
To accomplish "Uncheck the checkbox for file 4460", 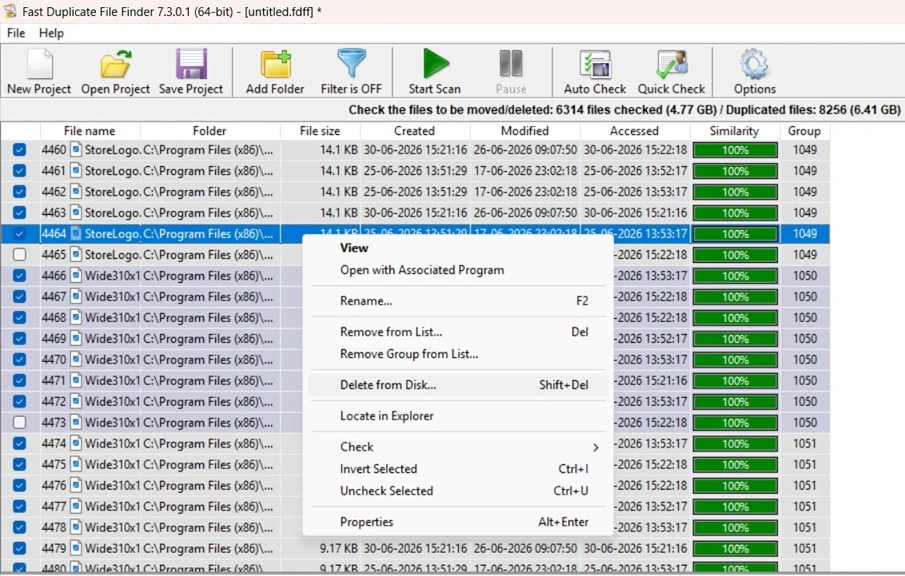I will [20, 150].
